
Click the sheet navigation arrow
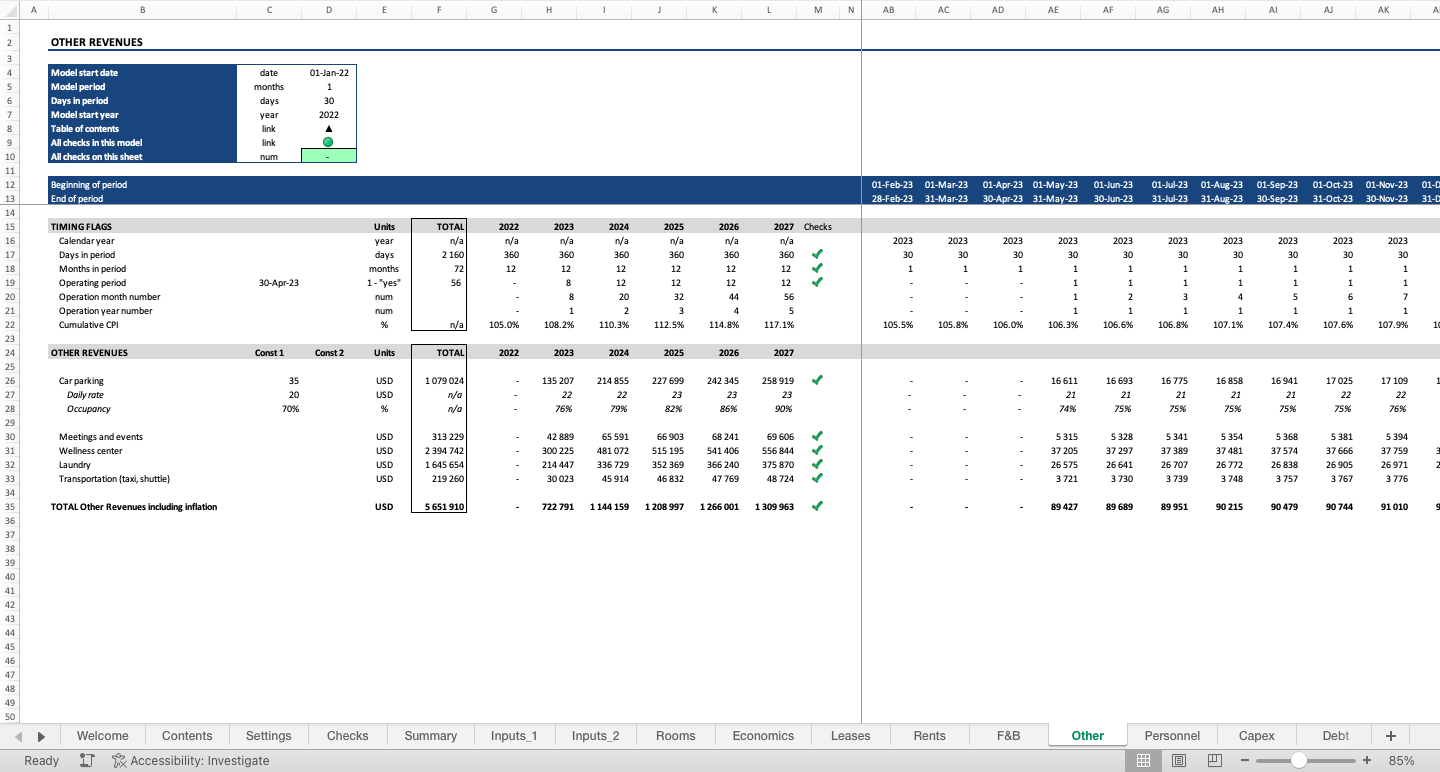point(40,735)
